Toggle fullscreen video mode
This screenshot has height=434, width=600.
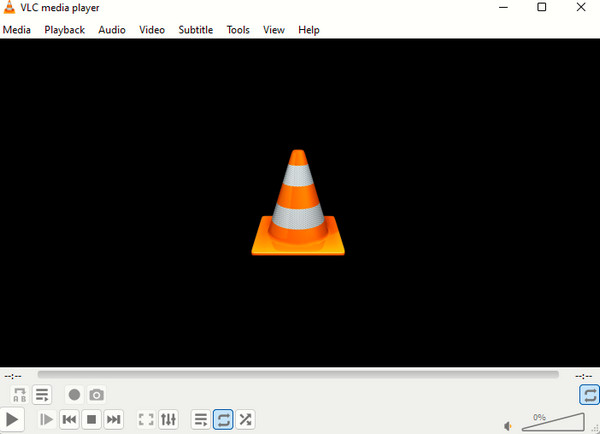coord(146,419)
